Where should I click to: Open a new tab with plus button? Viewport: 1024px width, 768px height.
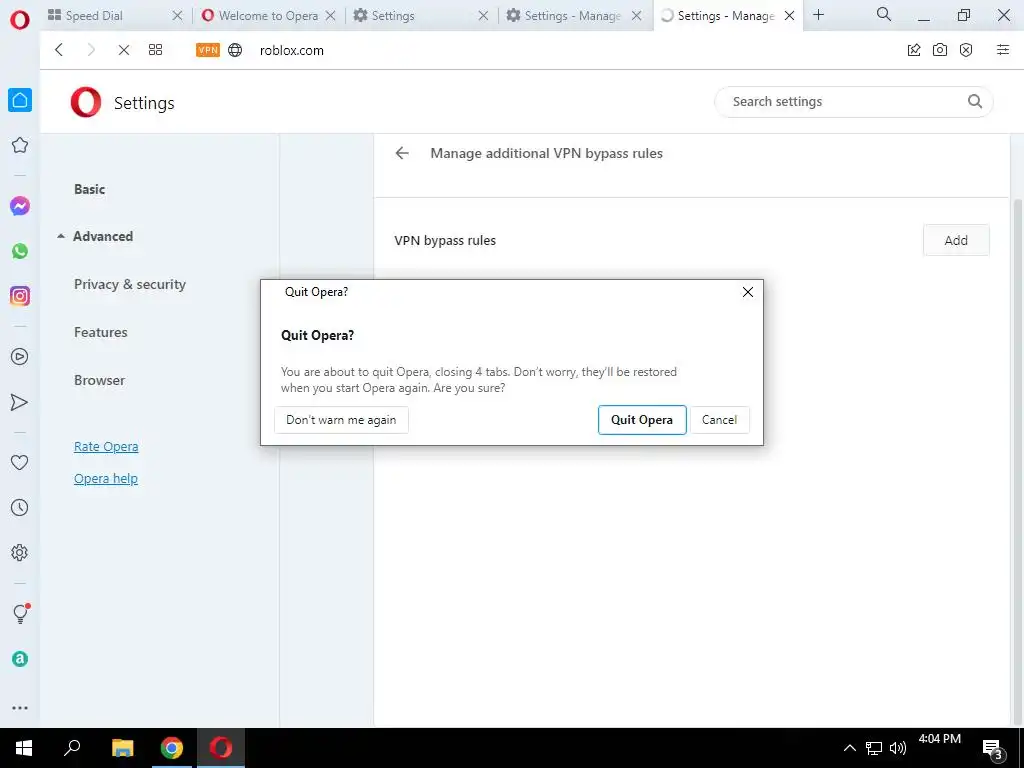pyautogui.click(x=818, y=15)
